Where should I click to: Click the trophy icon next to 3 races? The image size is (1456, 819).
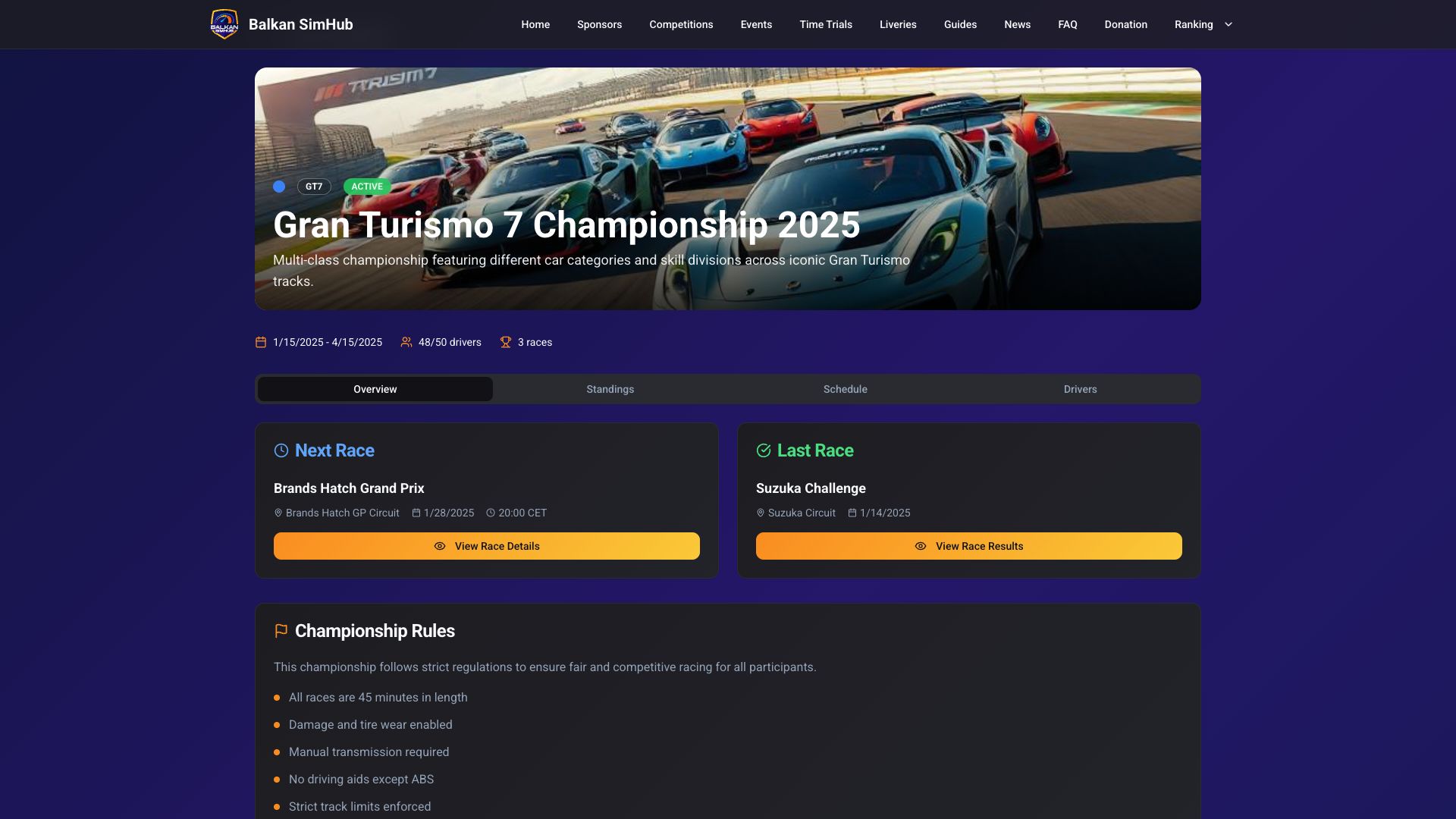(506, 342)
